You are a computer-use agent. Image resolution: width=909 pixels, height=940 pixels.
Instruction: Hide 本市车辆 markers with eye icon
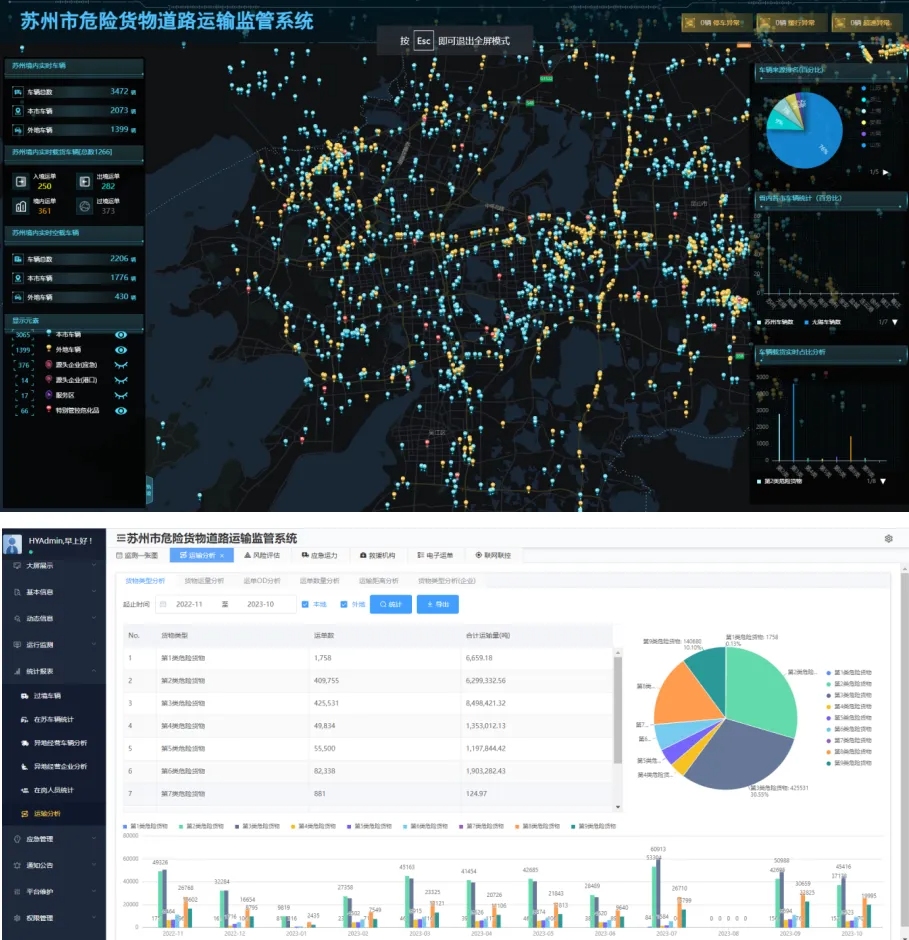pyautogui.click(x=121, y=335)
